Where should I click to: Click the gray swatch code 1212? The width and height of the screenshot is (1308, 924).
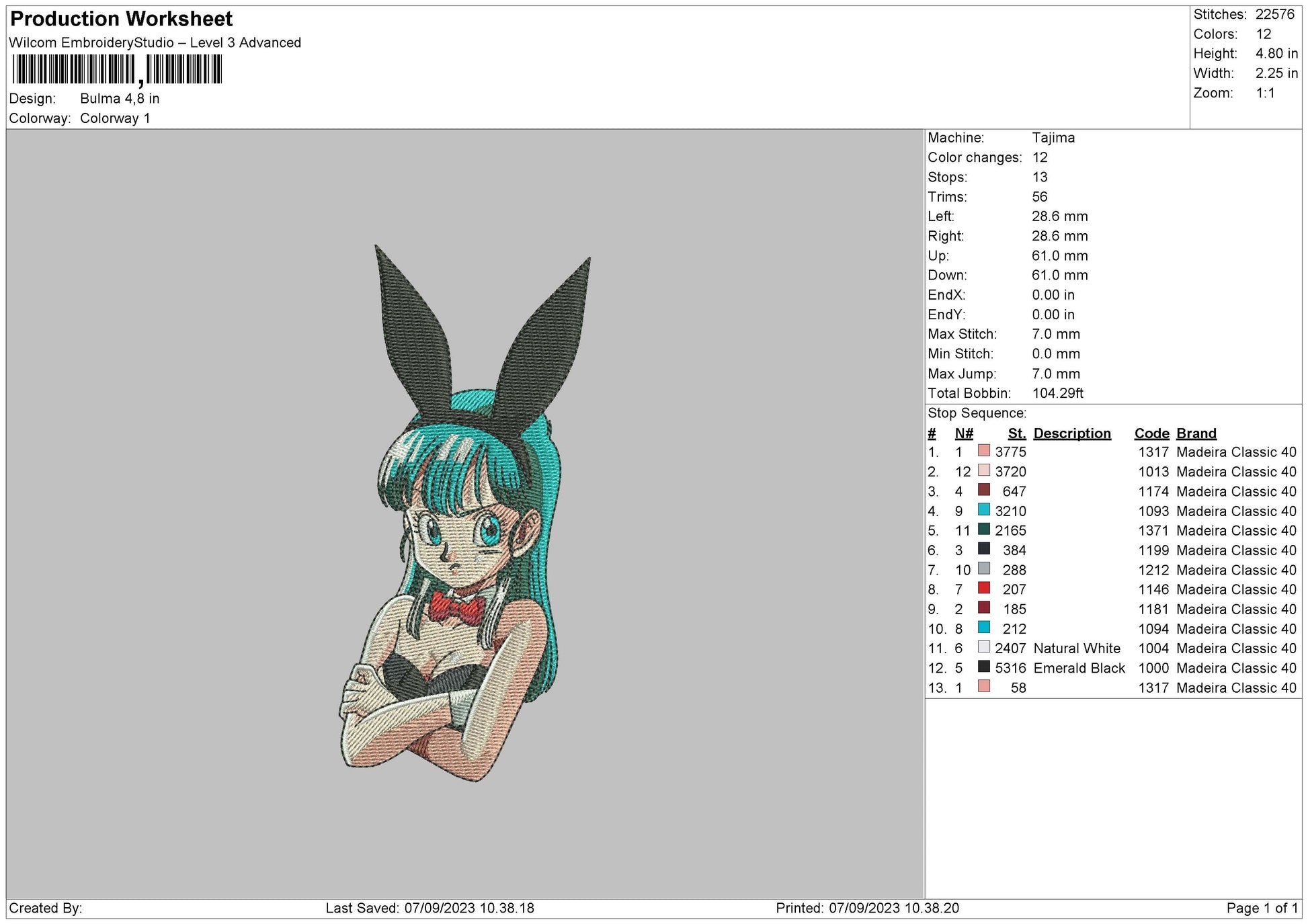click(x=983, y=569)
